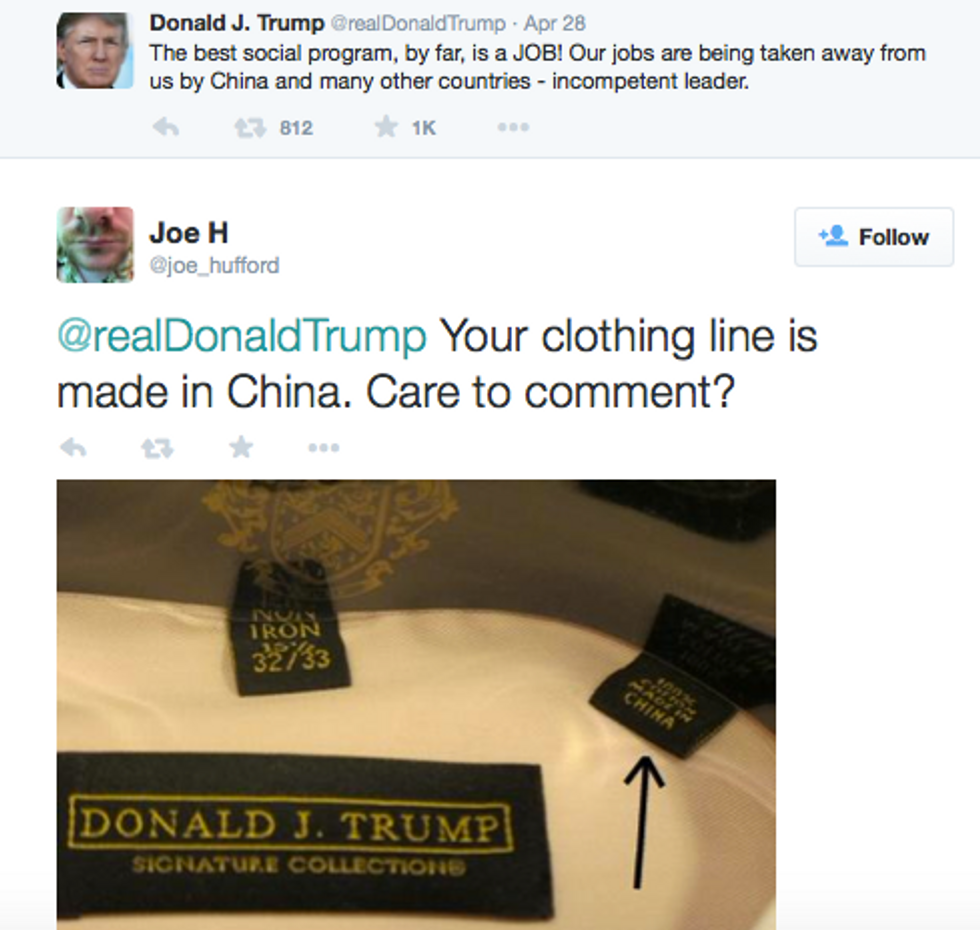Open more options on Trump's tweet
The height and width of the screenshot is (930, 980).
tap(513, 128)
